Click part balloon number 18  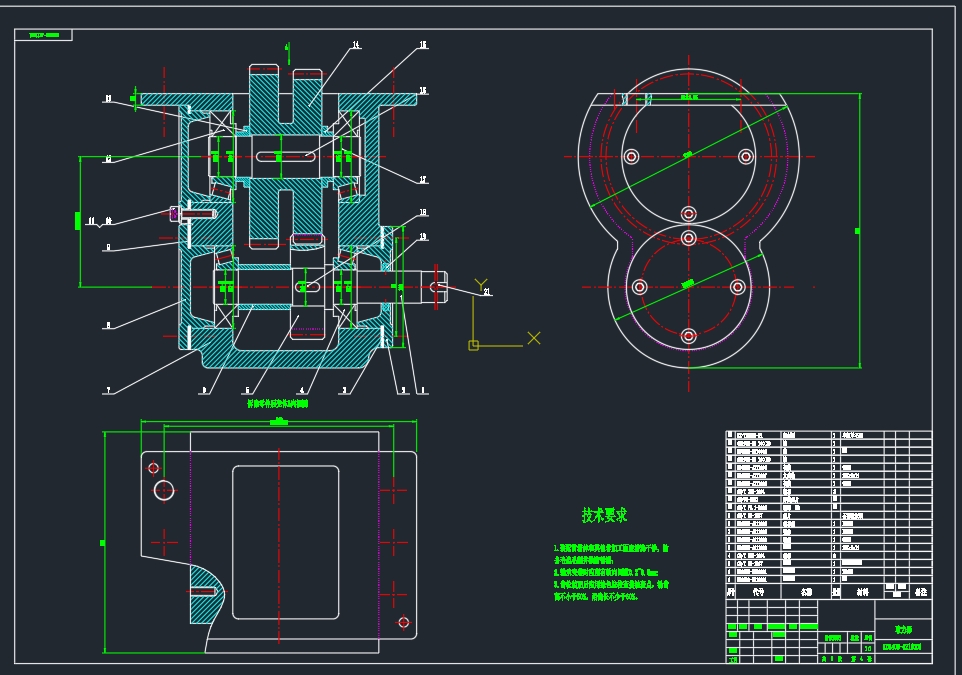coord(423,212)
